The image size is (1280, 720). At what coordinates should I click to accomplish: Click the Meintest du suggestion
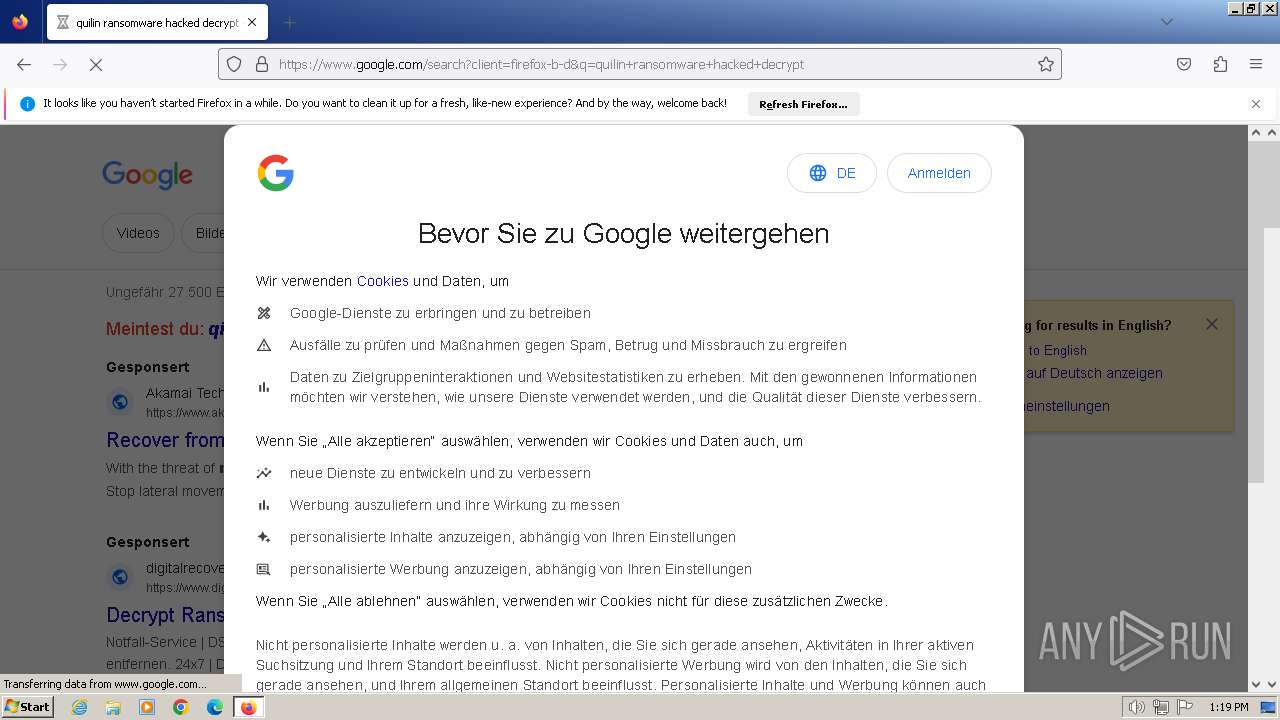pyautogui.click(x=165, y=329)
